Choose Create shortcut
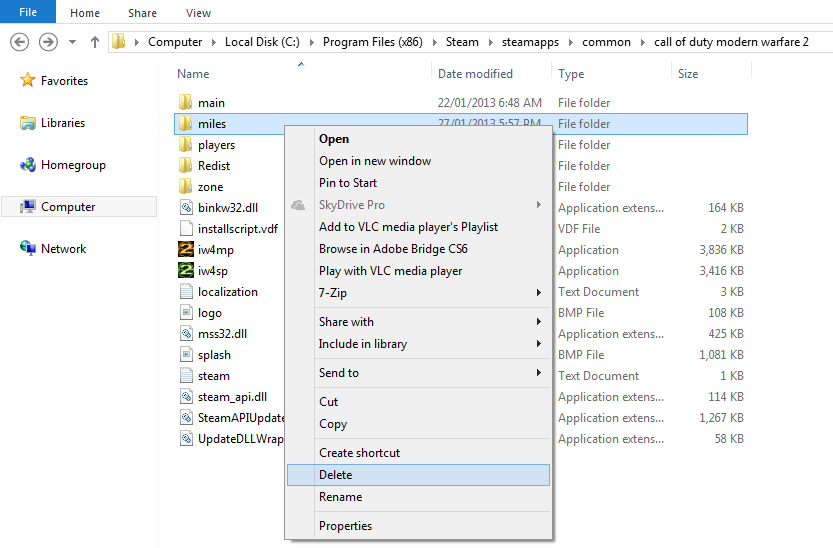The width and height of the screenshot is (833, 548). click(x=418, y=453)
